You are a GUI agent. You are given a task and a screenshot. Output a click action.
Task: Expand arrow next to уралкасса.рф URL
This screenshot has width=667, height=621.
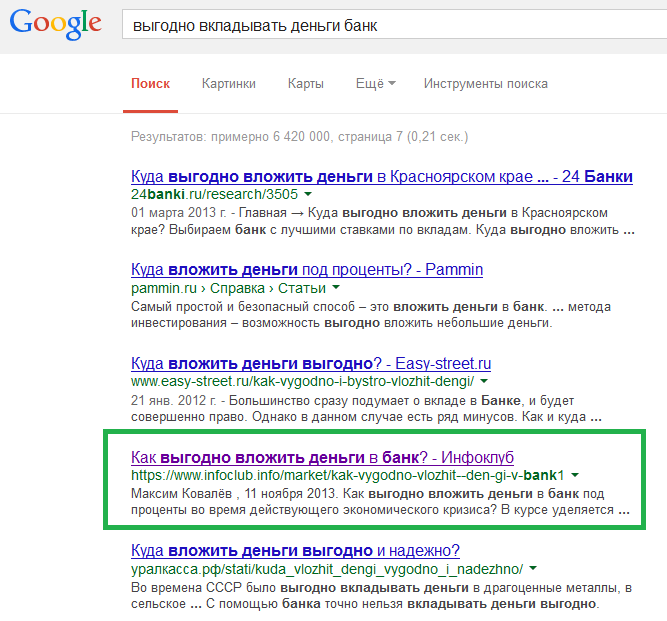pyautogui.click(x=533, y=568)
